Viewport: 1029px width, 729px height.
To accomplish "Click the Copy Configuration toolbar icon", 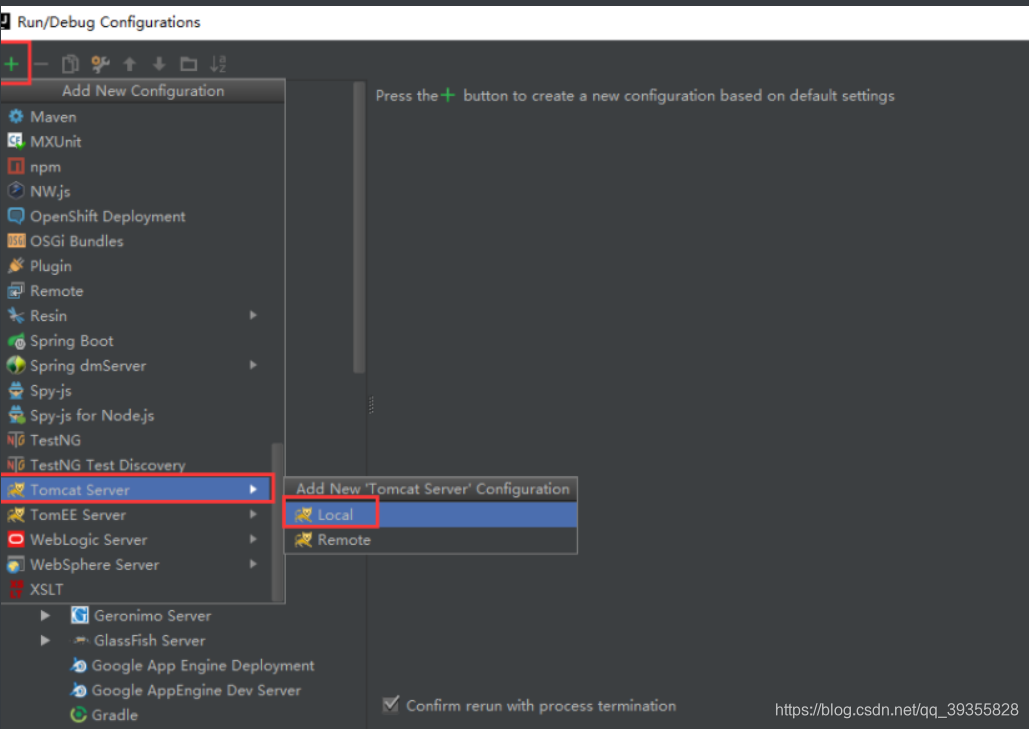I will (x=70, y=64).
